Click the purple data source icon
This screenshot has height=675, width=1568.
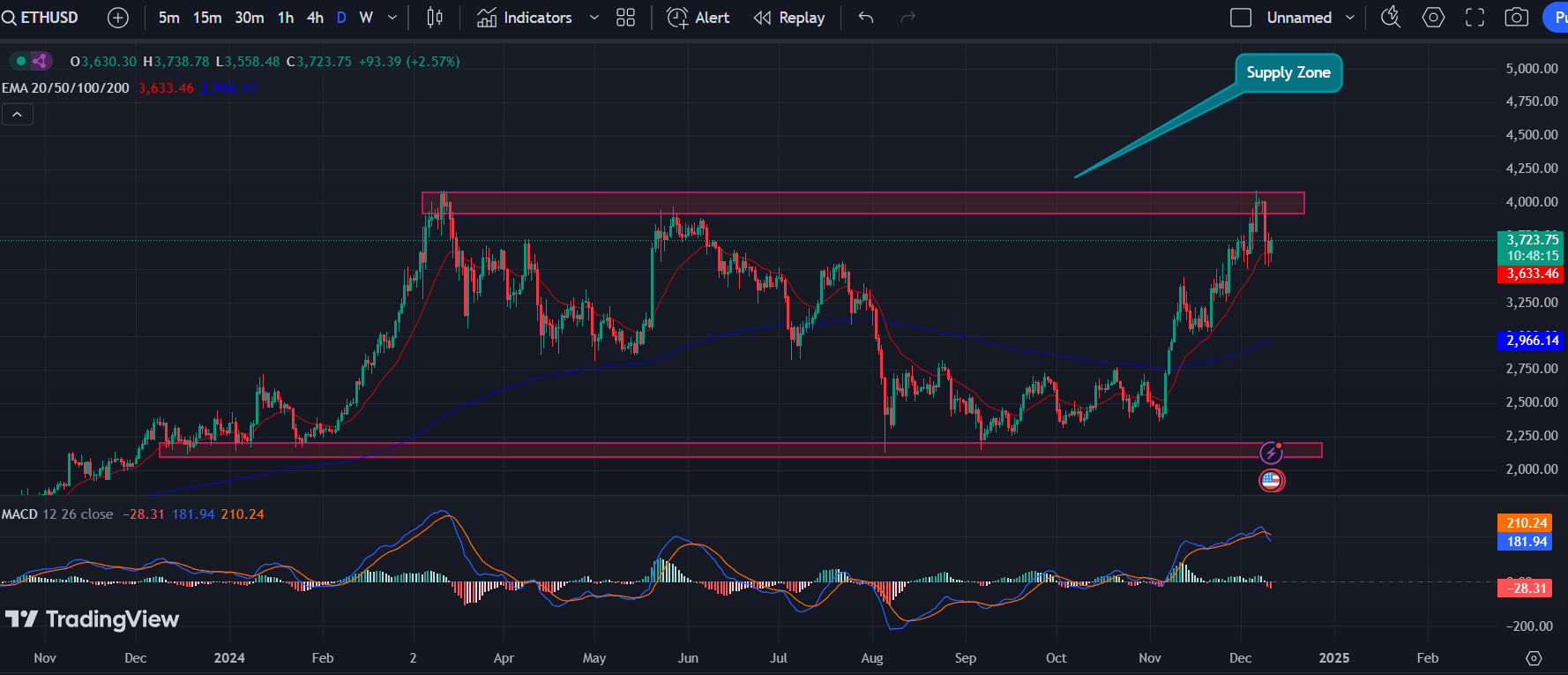click(x=40, y=61)
